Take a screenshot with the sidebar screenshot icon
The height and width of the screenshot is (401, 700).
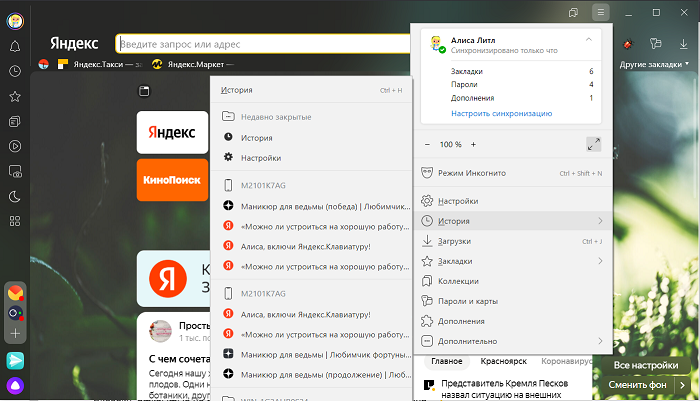15,171
